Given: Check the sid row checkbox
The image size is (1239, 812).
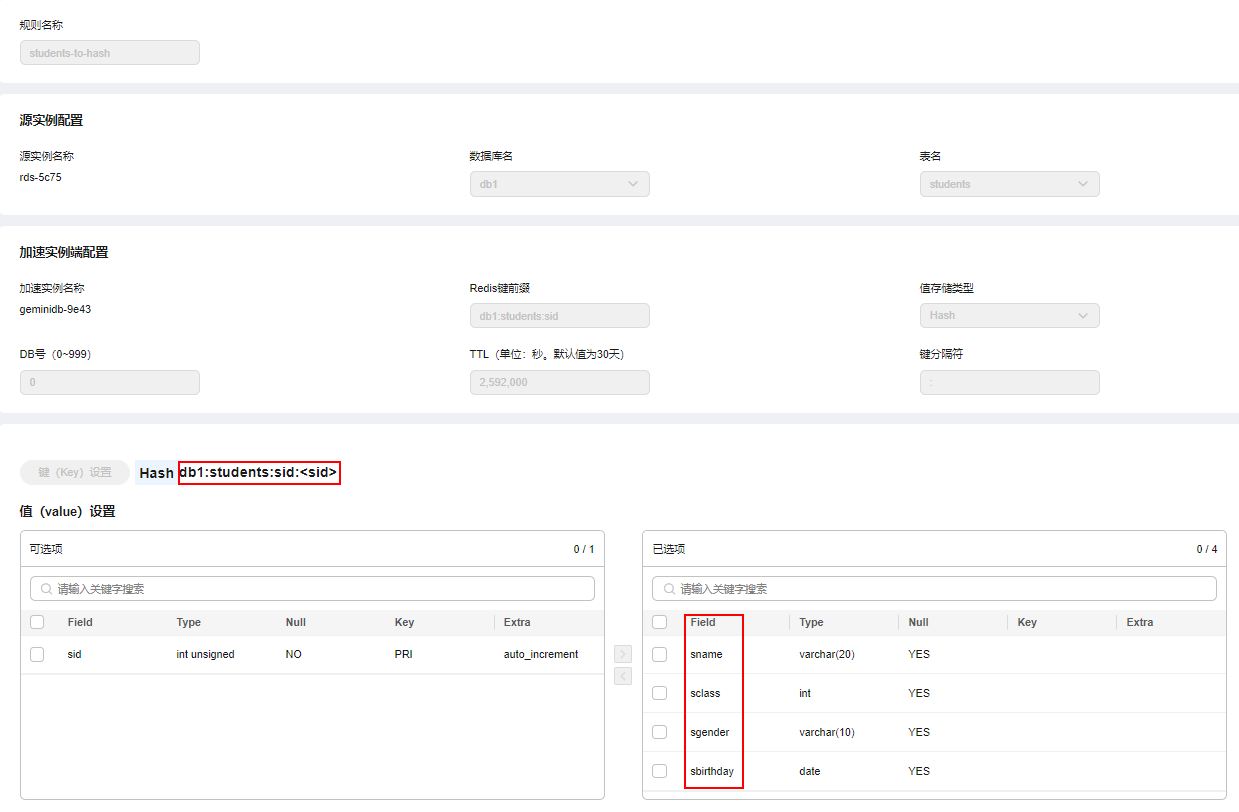Looking at the screenshot, I should pyautogui.click(x=37, y=654).
